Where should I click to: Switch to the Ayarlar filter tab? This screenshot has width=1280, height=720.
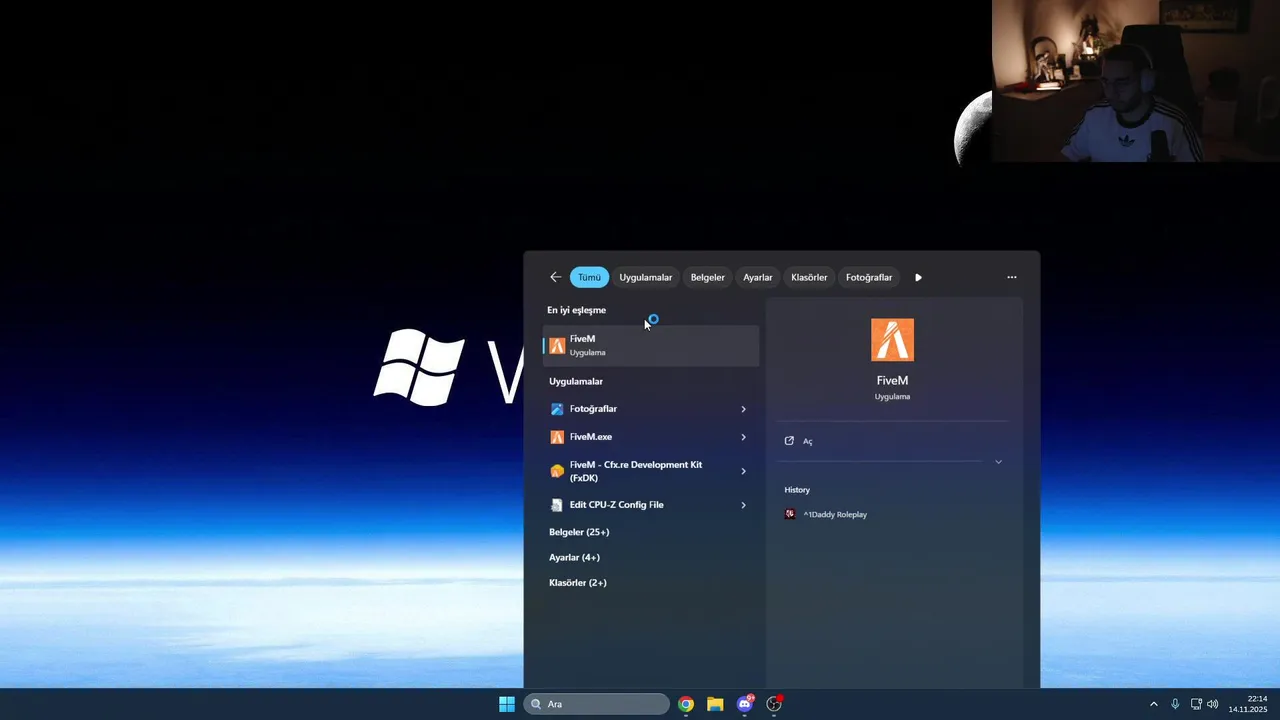[x=757, y=277]
